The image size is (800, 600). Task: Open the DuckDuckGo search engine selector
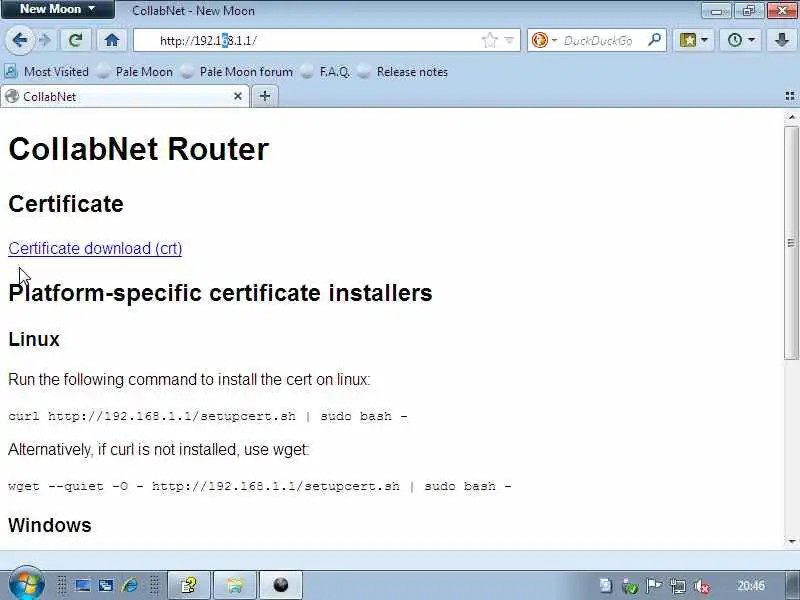click(x=544, y=40)
